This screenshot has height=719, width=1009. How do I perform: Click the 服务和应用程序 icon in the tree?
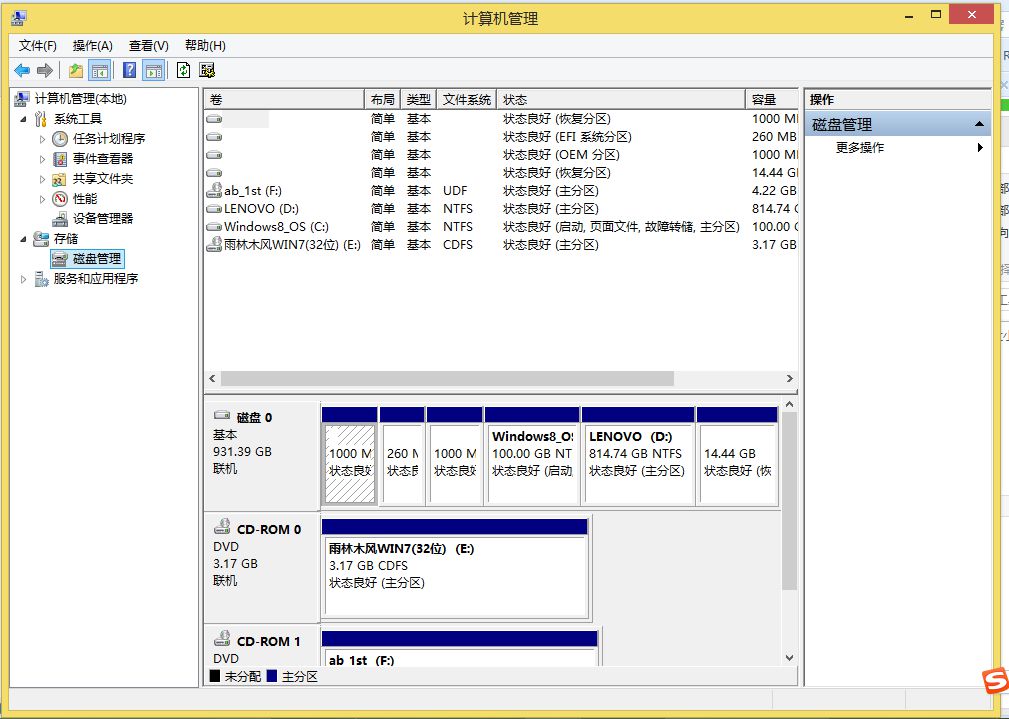41,279
